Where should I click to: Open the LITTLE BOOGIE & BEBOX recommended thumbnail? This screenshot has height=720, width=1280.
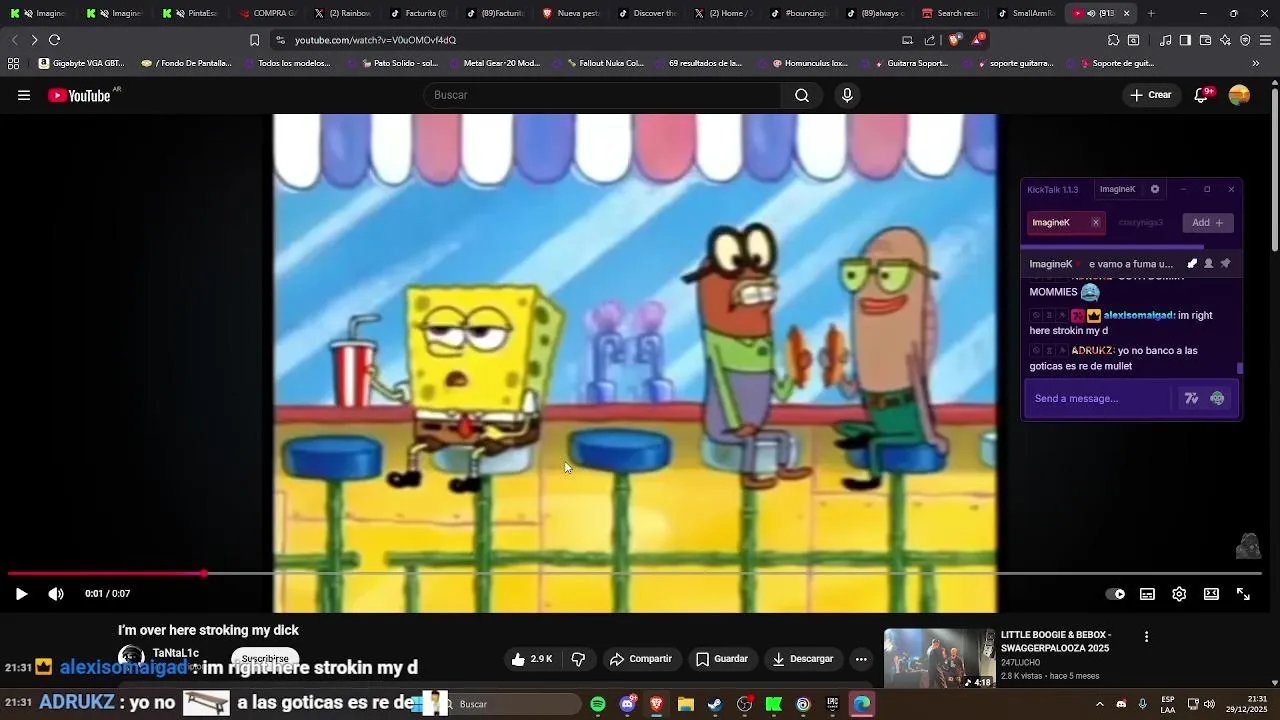pos(939,658)
